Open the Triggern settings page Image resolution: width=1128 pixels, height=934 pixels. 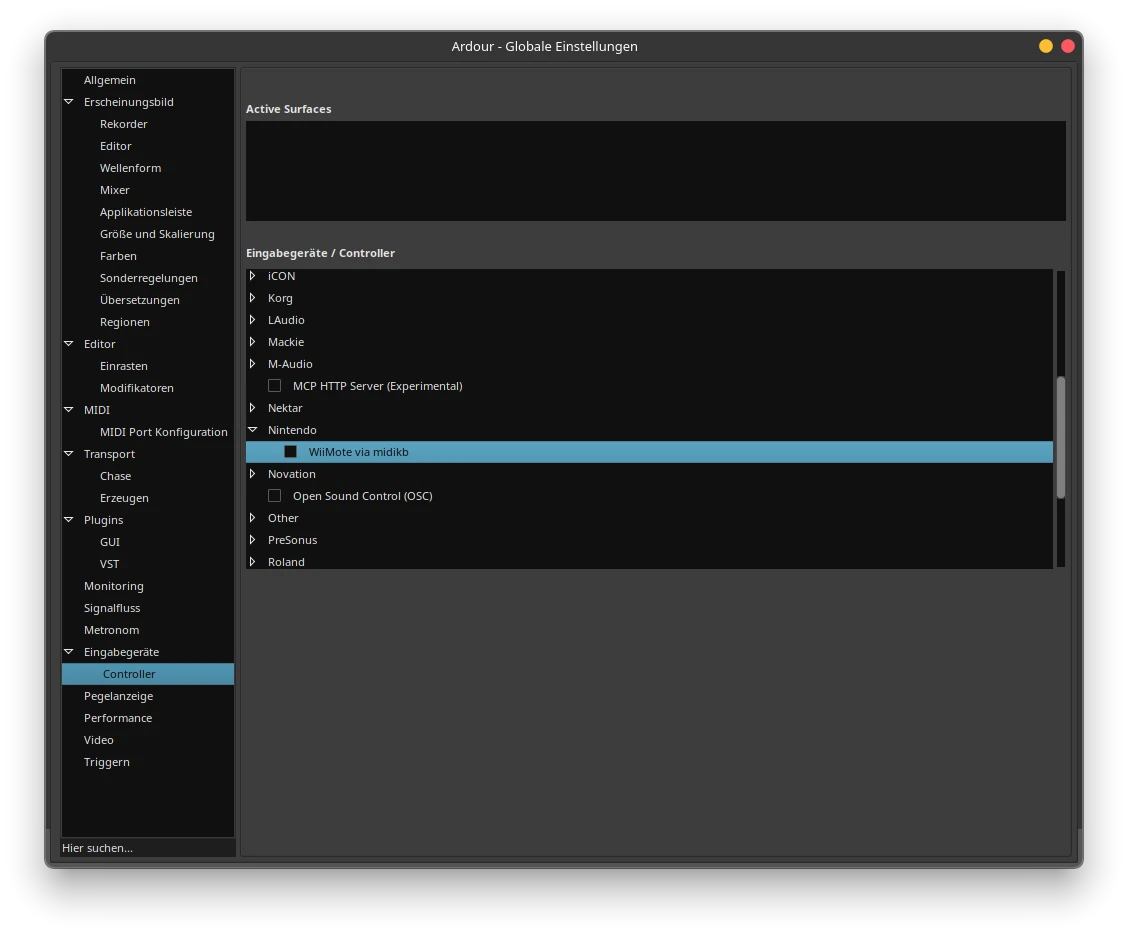[106, 762]
